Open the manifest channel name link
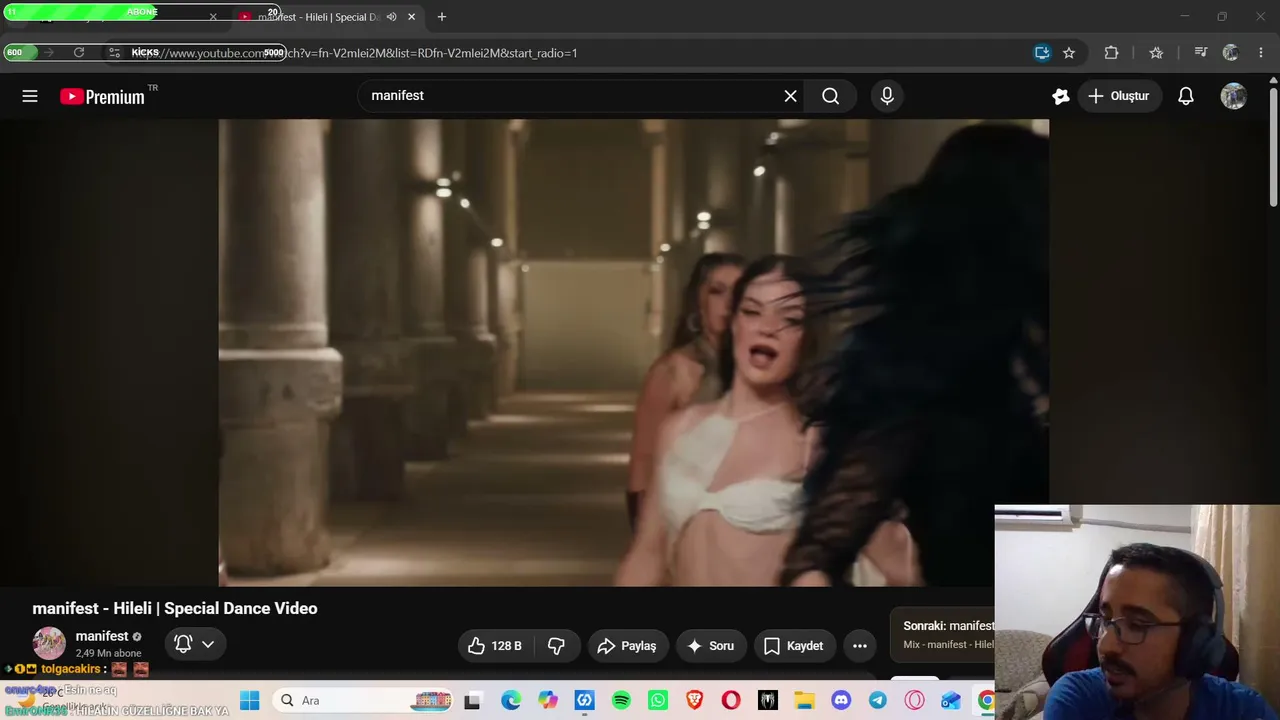This screenshot has height=720, width=1280. click(102, 636)
